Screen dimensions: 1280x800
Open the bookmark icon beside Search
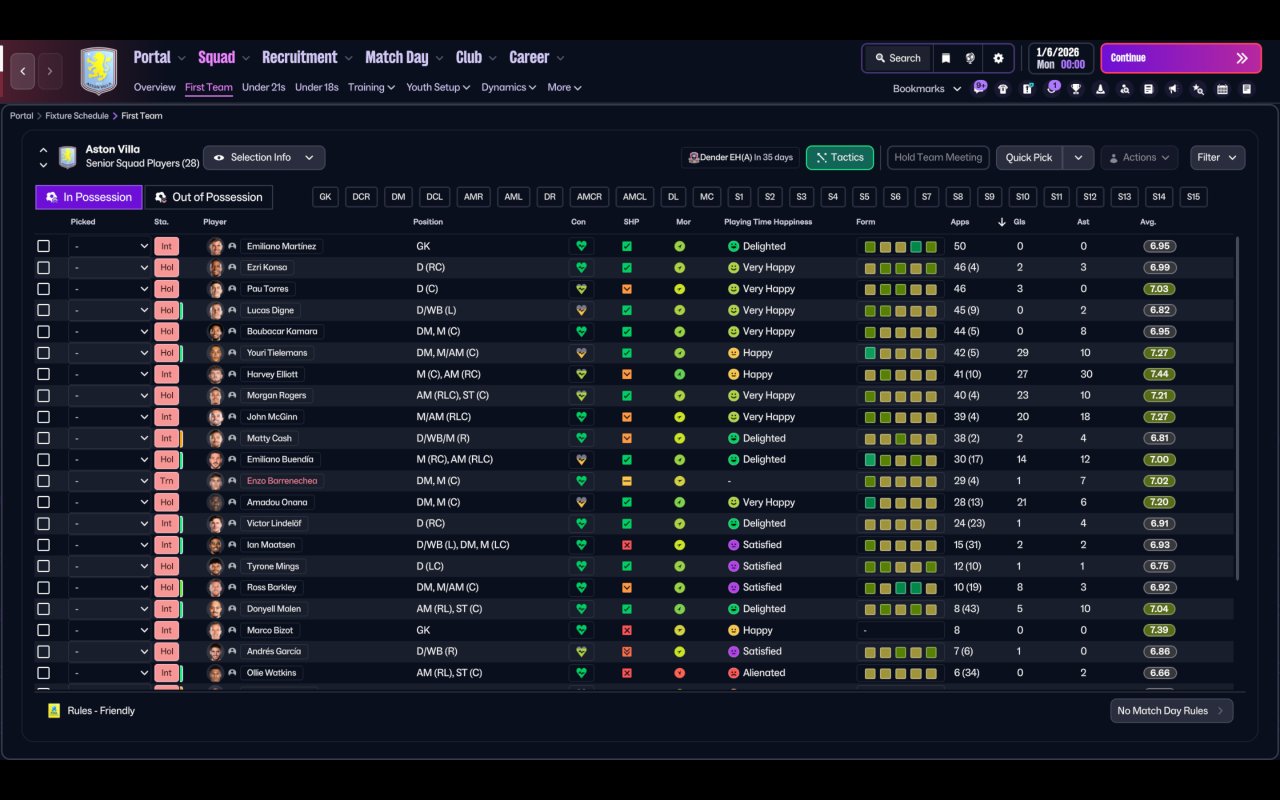tap(945, 58)
